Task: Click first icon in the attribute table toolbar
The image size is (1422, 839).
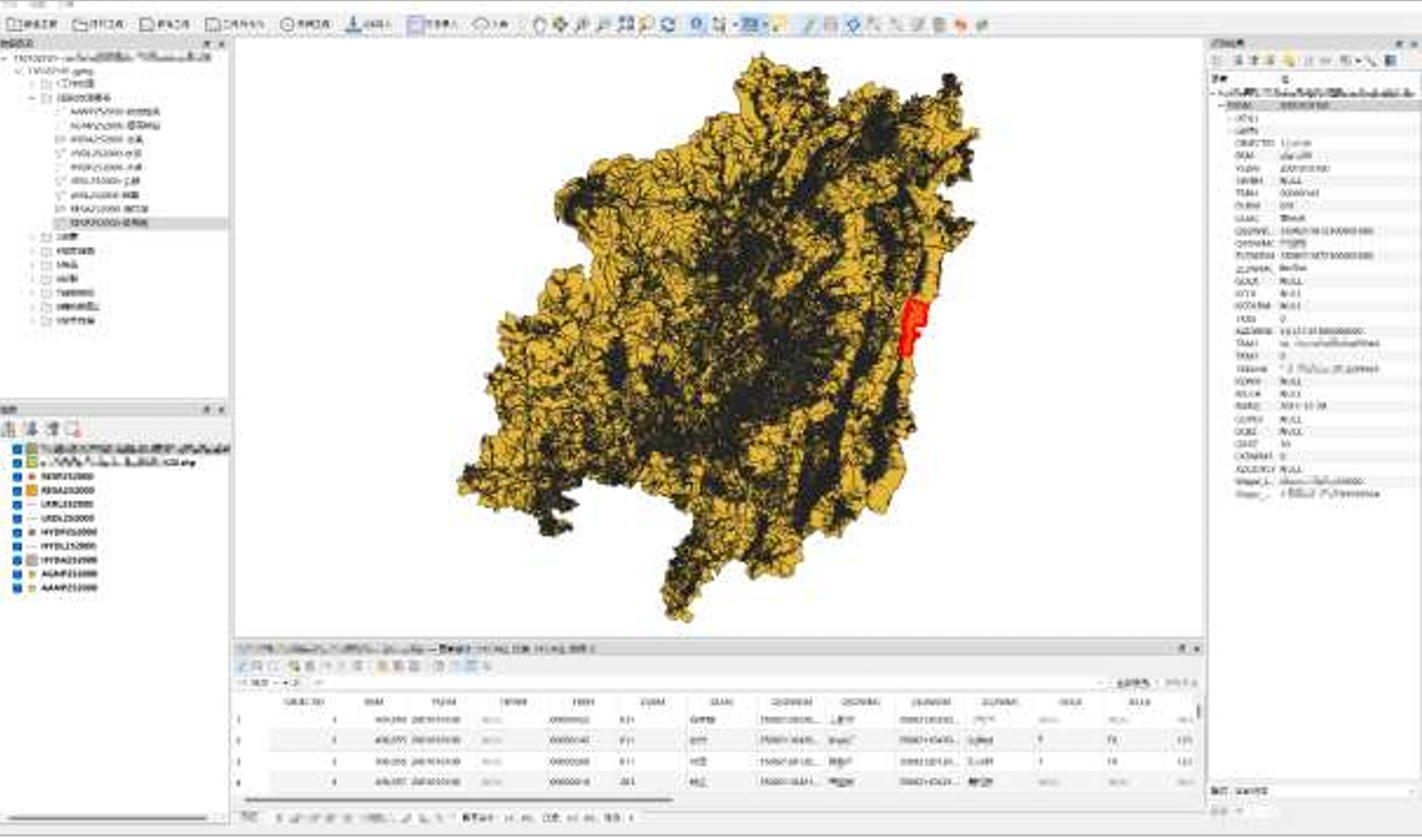Action: coord(241,665)
